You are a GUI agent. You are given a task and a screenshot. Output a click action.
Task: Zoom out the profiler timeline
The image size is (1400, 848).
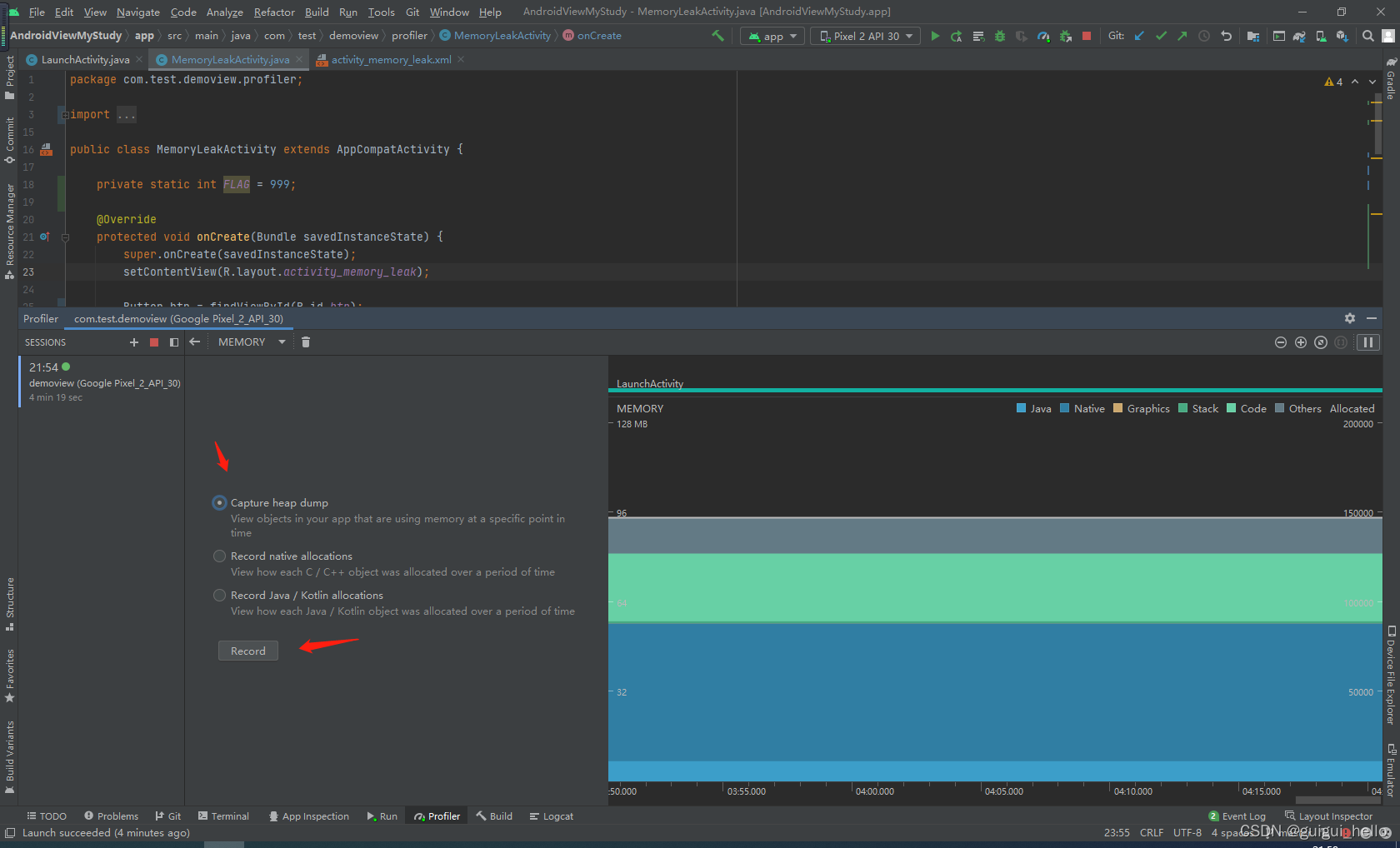[1281, 342]
